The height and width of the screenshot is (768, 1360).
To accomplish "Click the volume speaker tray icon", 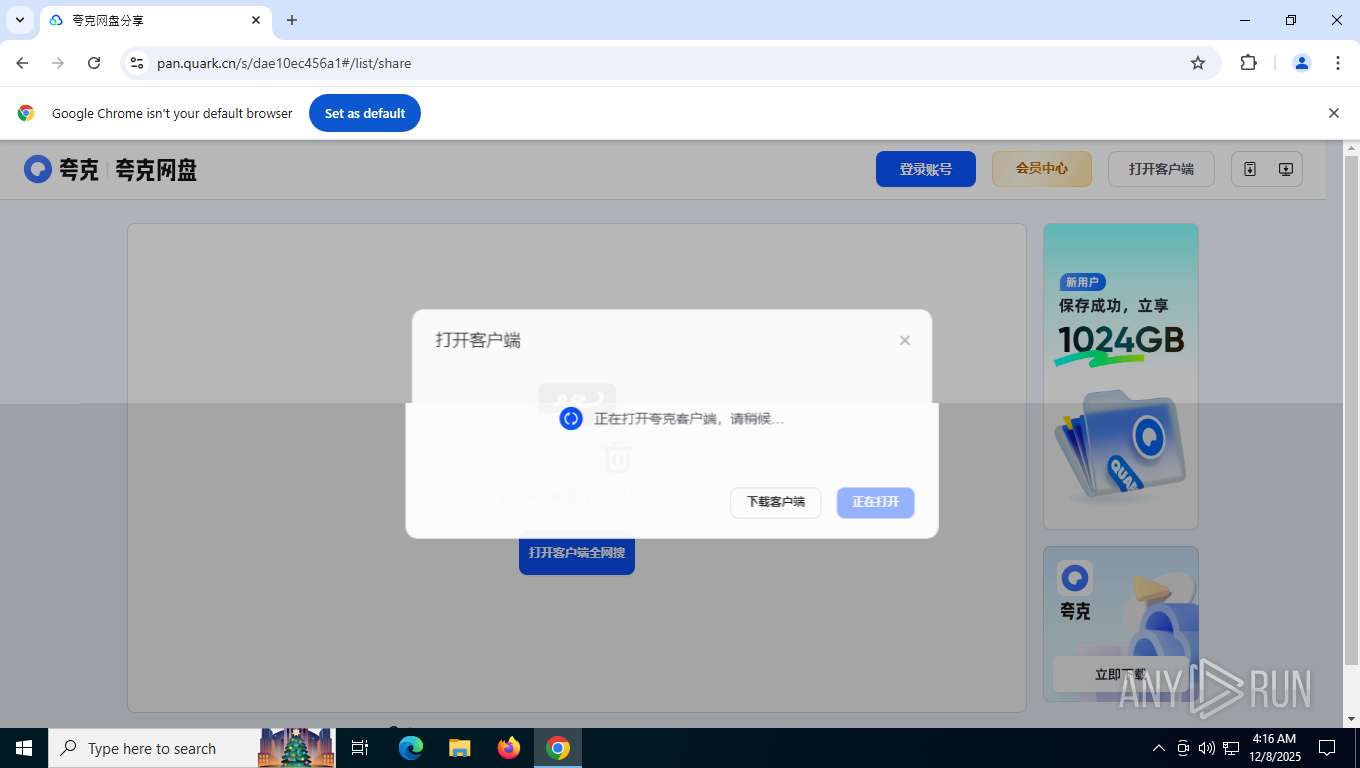I will [x=1207, y=748].
